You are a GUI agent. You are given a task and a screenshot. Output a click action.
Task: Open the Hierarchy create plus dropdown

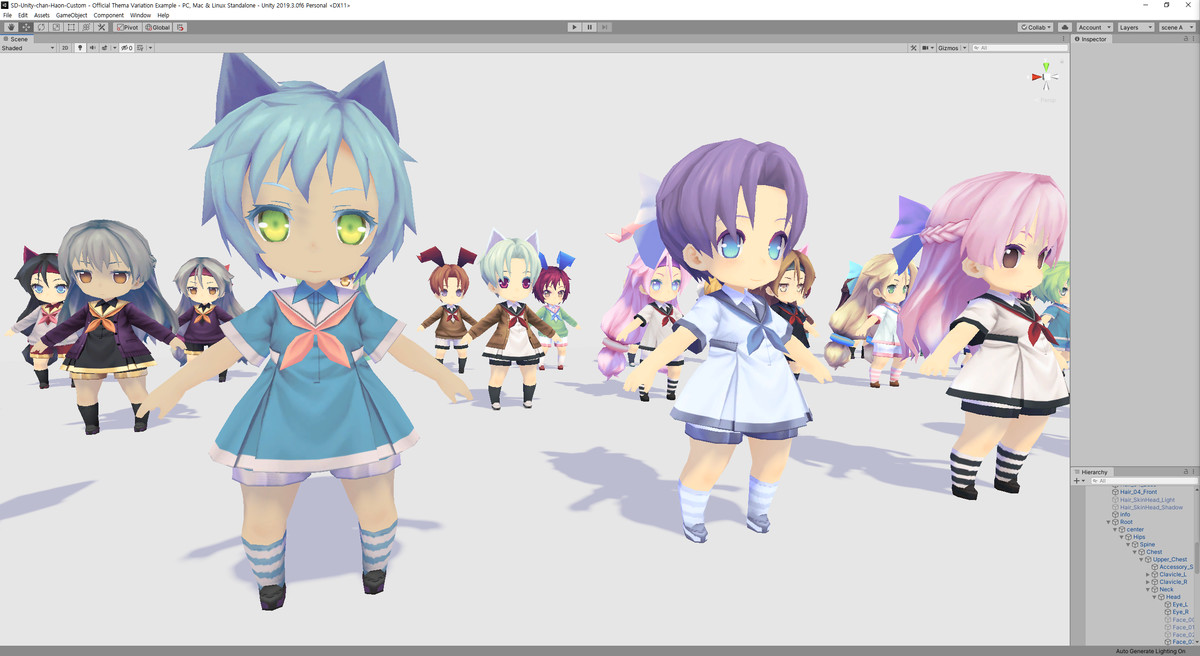point(1080,481)
